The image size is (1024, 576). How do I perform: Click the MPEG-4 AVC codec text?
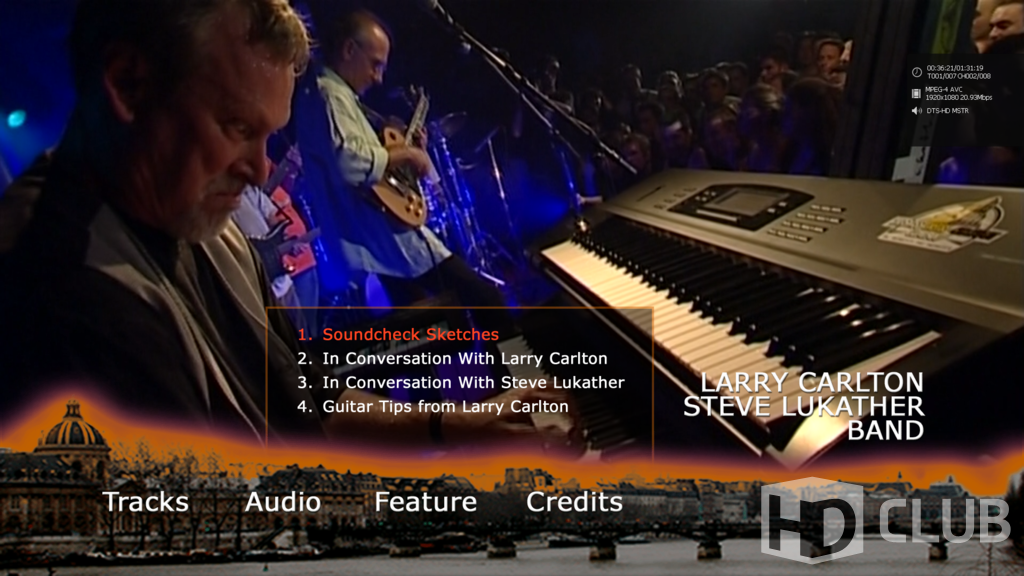pyautogui.click(x=944, y=89)
